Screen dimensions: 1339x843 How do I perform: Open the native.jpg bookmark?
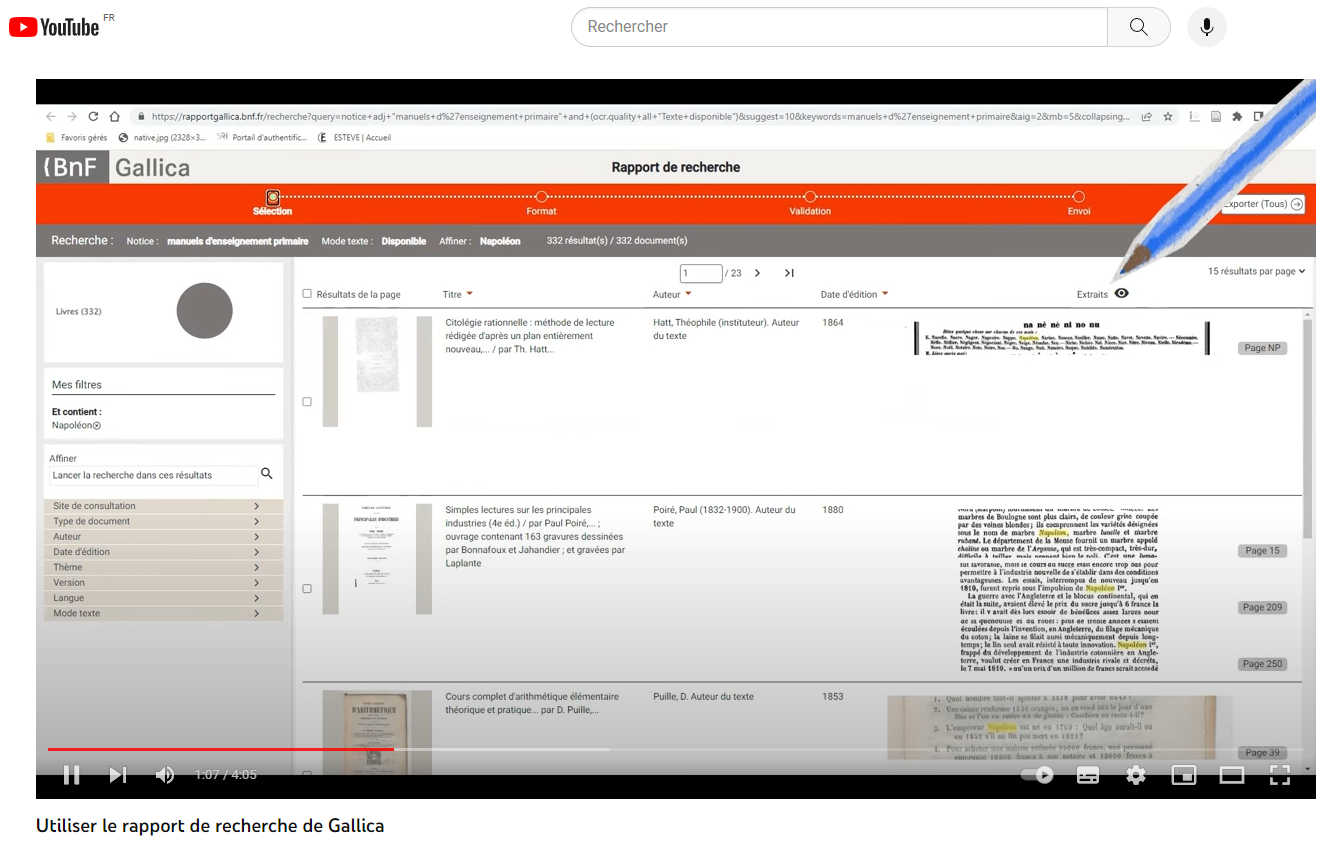click(x=162, y=138)
